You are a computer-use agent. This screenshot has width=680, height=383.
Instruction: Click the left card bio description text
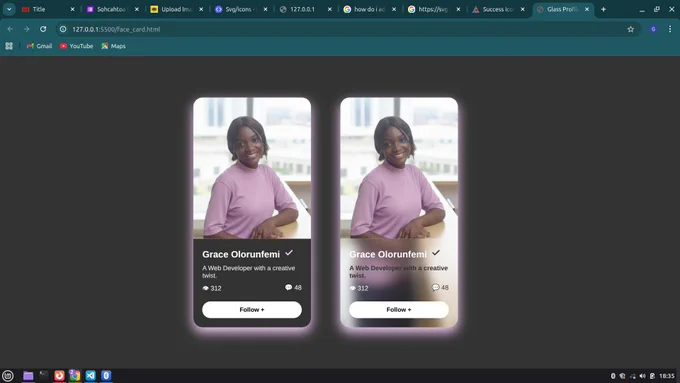(248, 272)
